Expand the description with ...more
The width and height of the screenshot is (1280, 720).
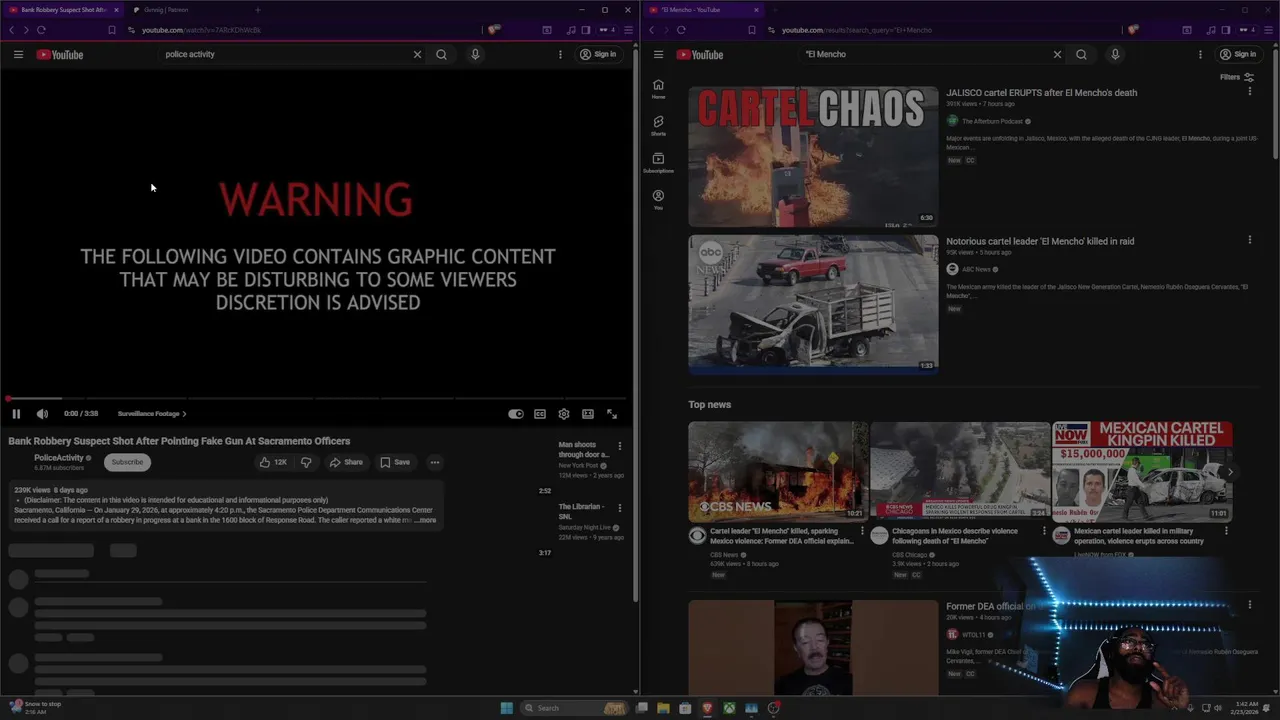pyautogui.click(x=424, y=520)
